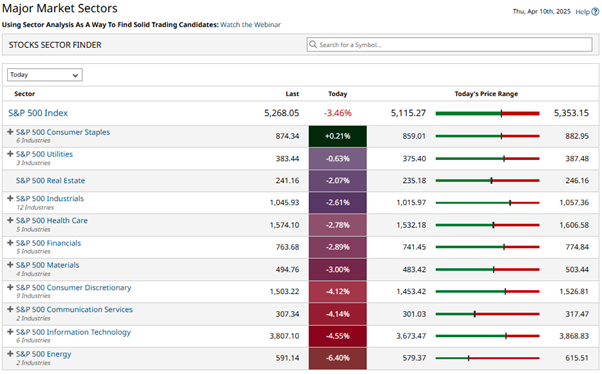The width and height of the screenshot is (602, 374).
Task: Open the S&P 500 Index link
Action: 38,113
